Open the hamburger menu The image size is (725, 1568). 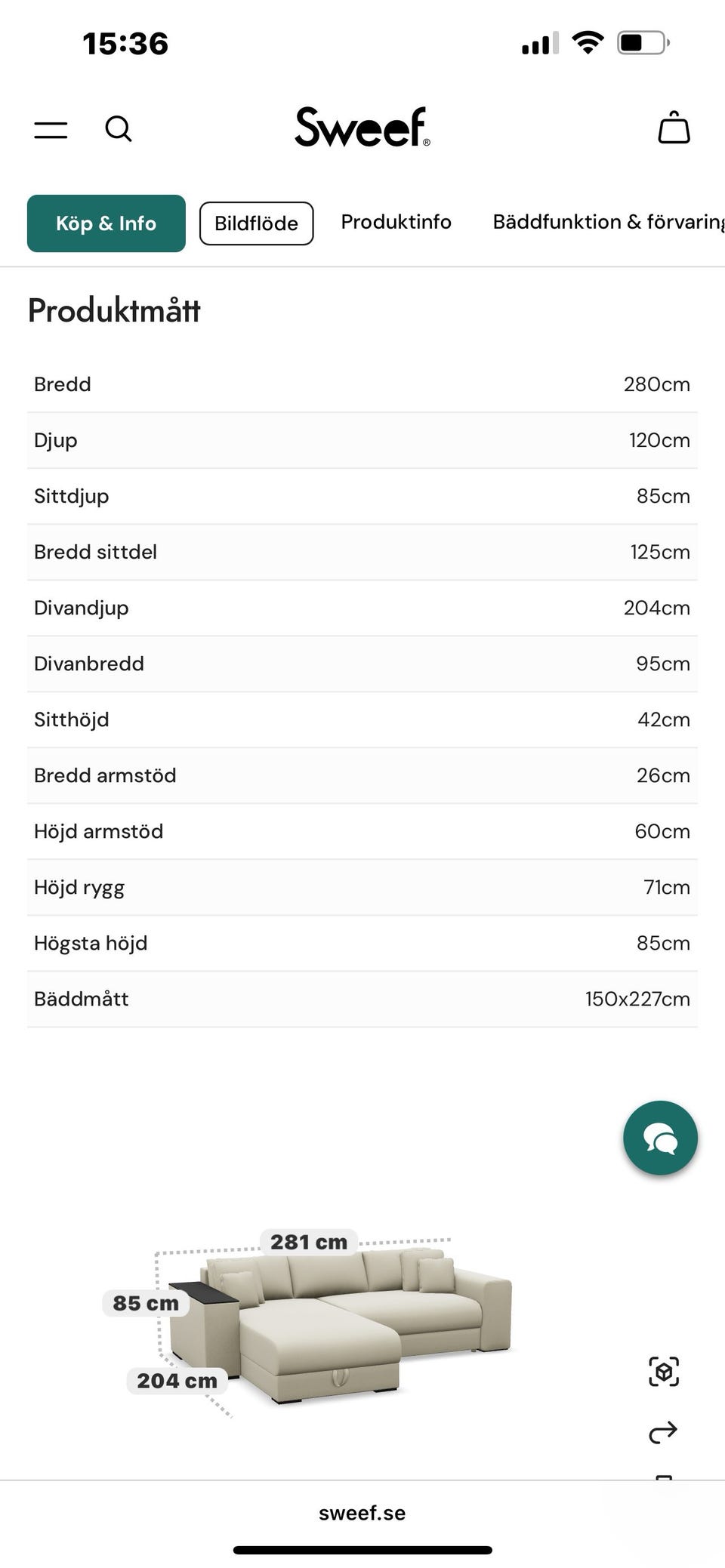pyautogui.click(x=51, y=130)
